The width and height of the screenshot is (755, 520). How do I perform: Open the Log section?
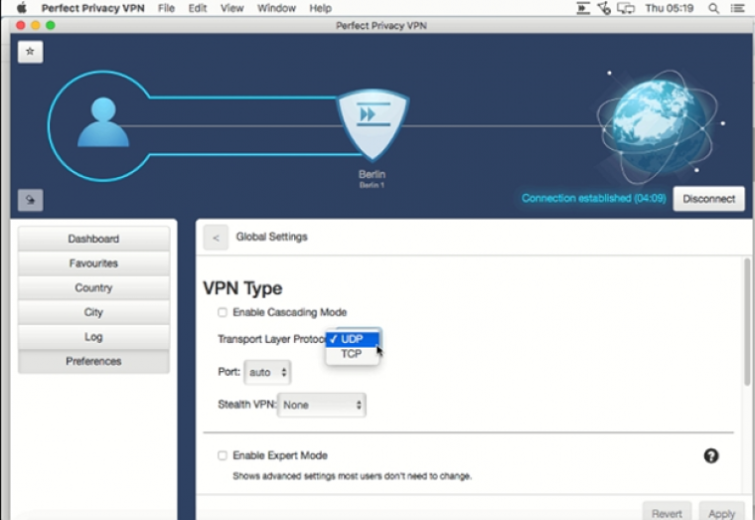click(93, 337)
